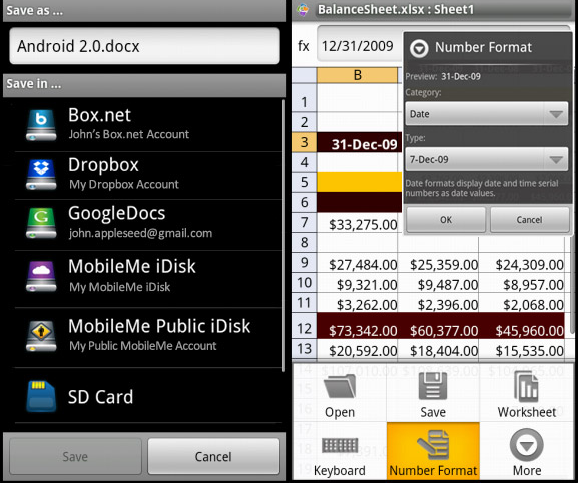This screenshot has height=483, width=578.
Task: Select row header 13
Action: tap(304, 349)
